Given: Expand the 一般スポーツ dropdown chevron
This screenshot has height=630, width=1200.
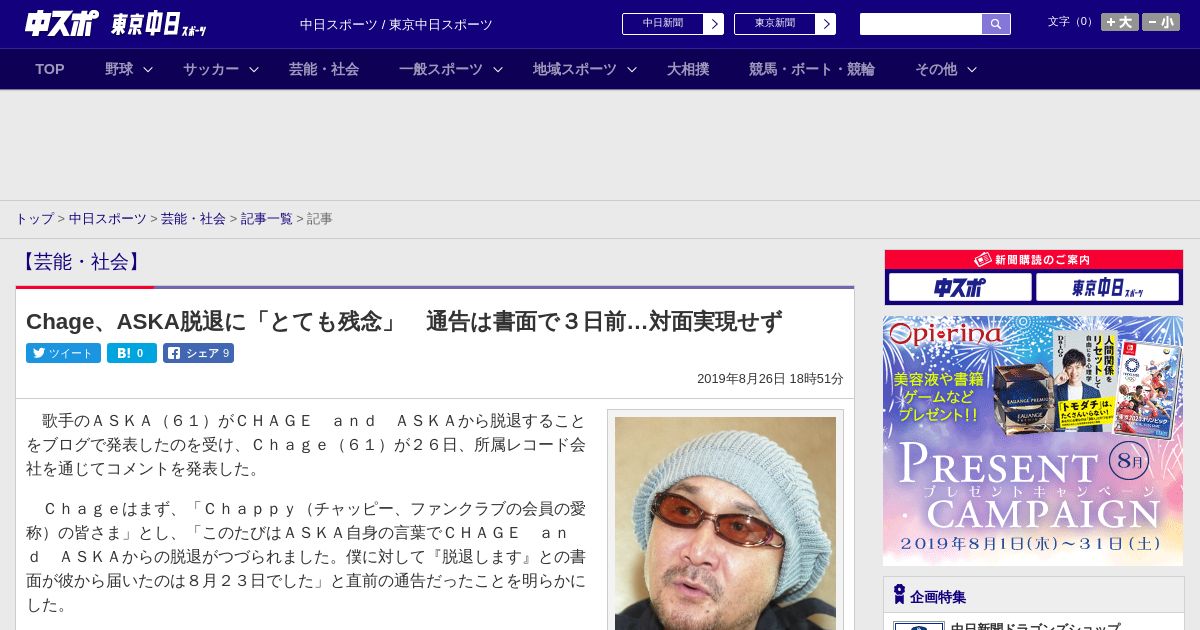Looking at the screenshot, I should (498, 69).
